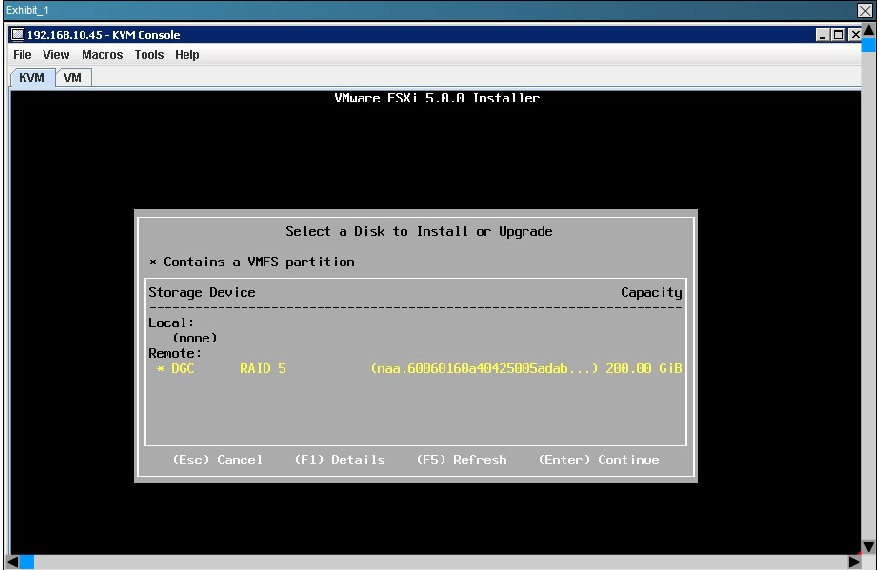The width and height of the screenshot is (882, 570).
Task: Click the Capacity column header
Action: pyautogui.click(x=652, y=293)
